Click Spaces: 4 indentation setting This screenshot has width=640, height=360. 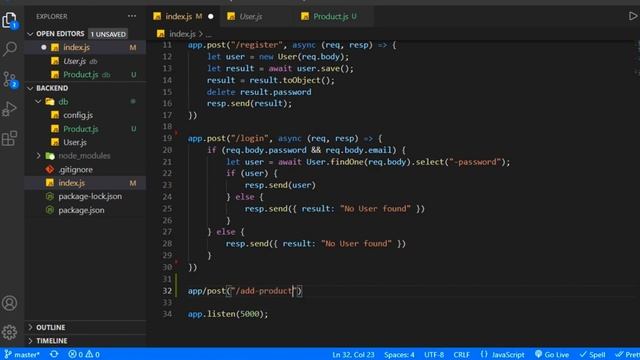coord(399,355)
